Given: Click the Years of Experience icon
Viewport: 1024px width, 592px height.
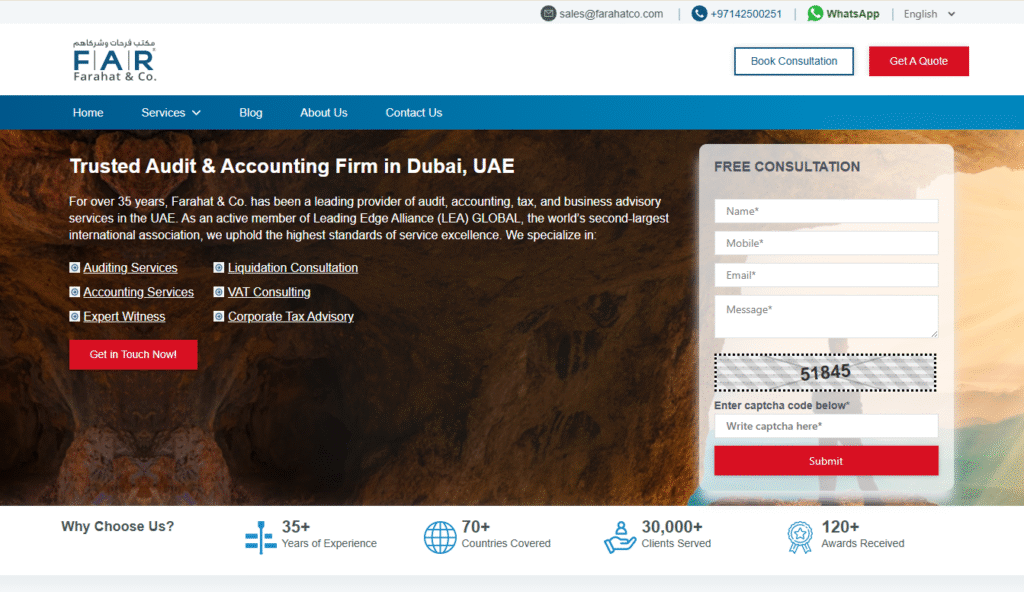Looking at the screenshot, I should click(261, 537).
